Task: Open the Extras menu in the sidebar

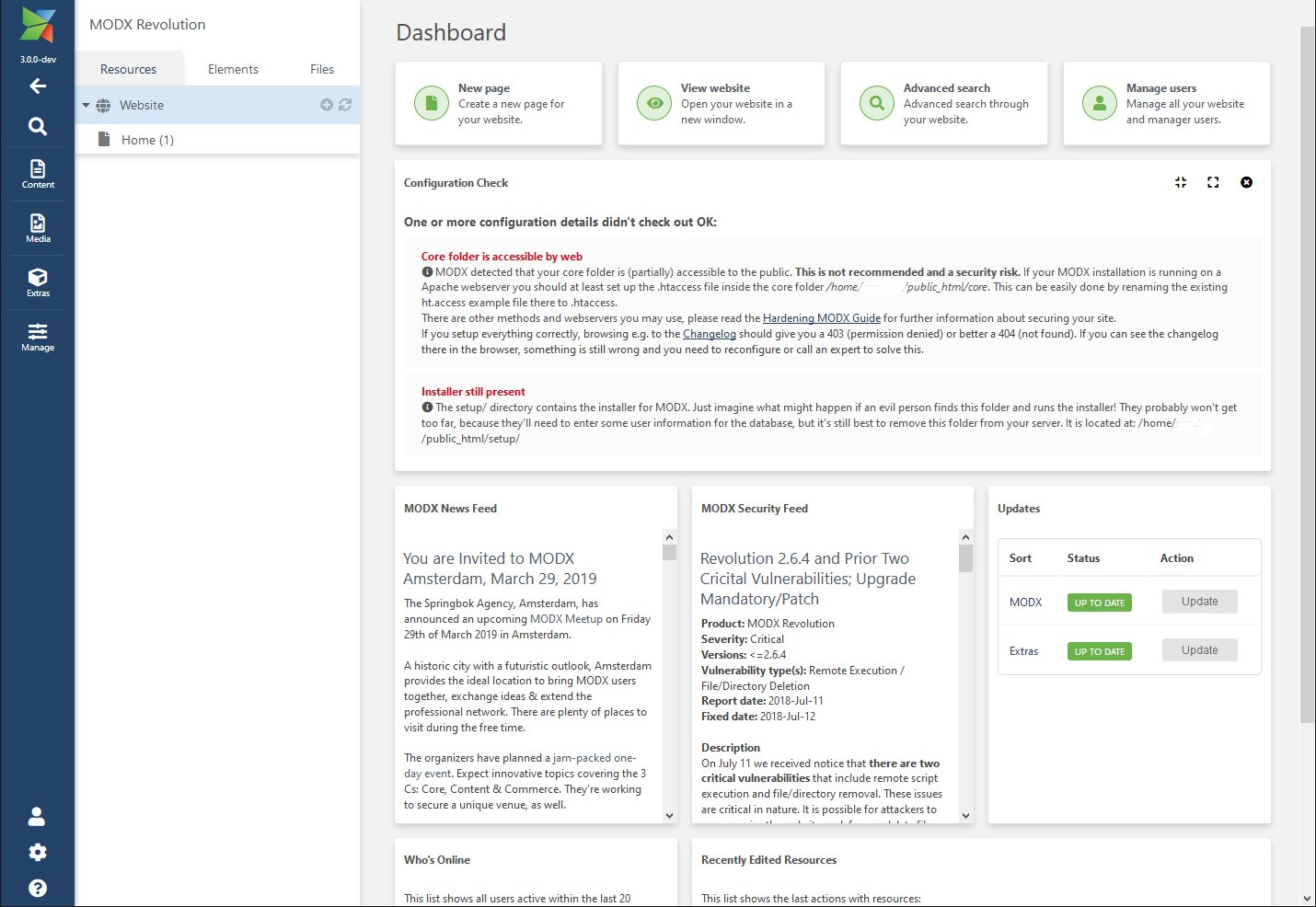Action: (x=38, y=282)
